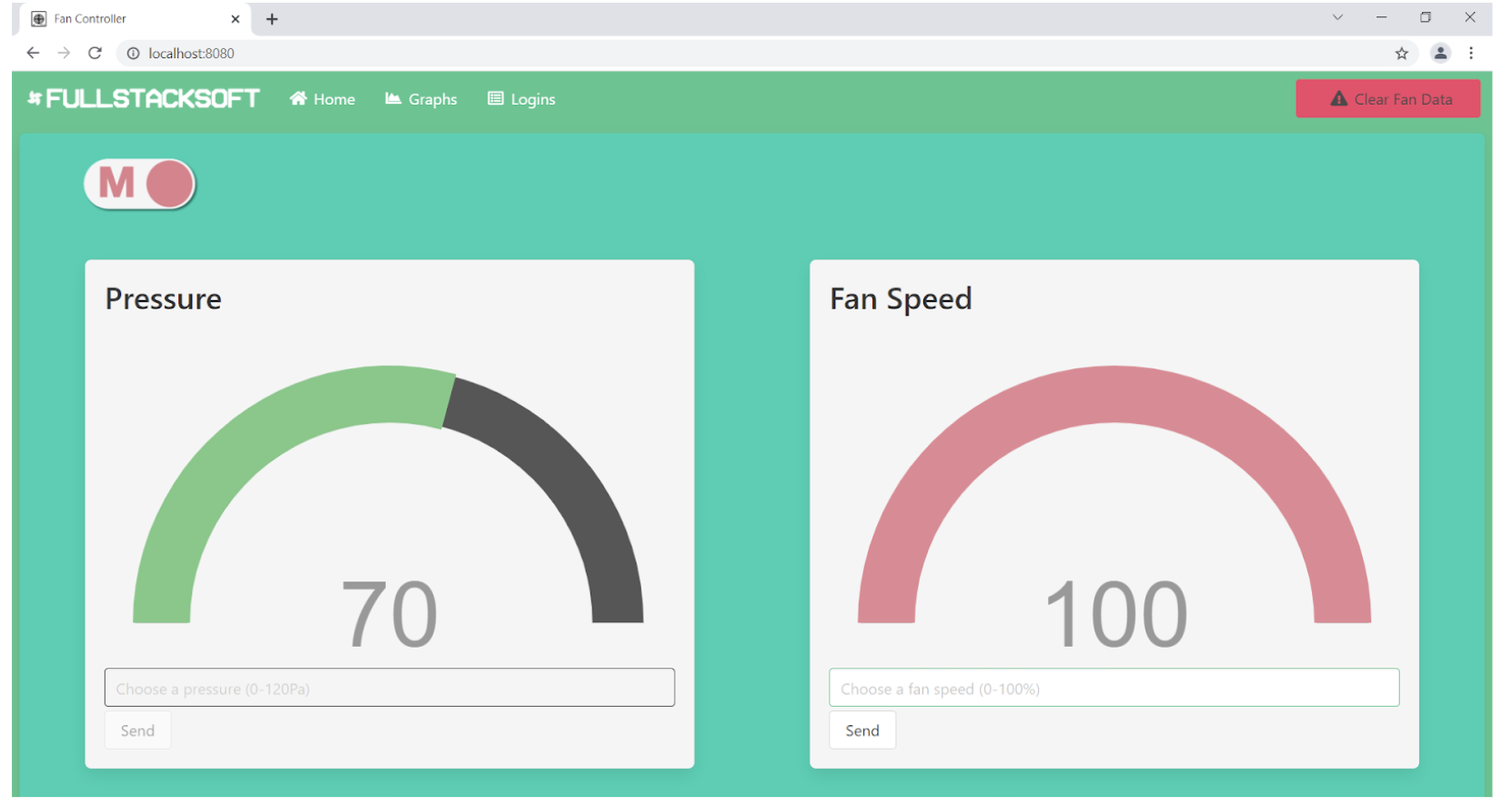Click the Pressure card heading

coord(164,299)
